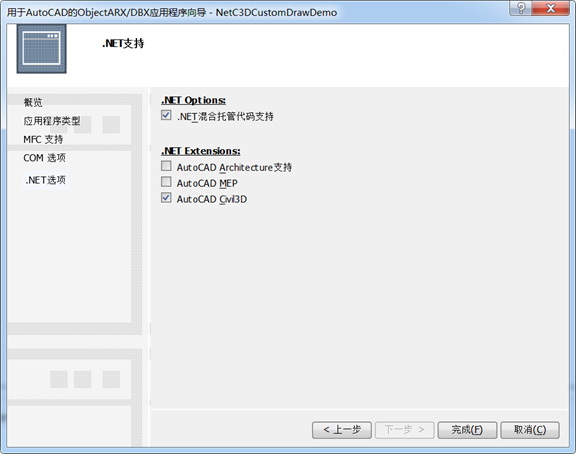Enable AutoCAD Architecture支持 checkbox
The image size is (576, 454).
[166, 166]
